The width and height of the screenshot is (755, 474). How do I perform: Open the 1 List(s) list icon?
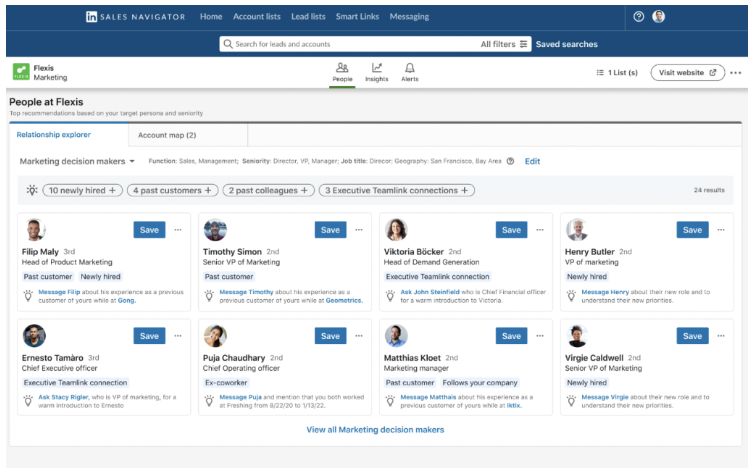click(x=600, y=73)
